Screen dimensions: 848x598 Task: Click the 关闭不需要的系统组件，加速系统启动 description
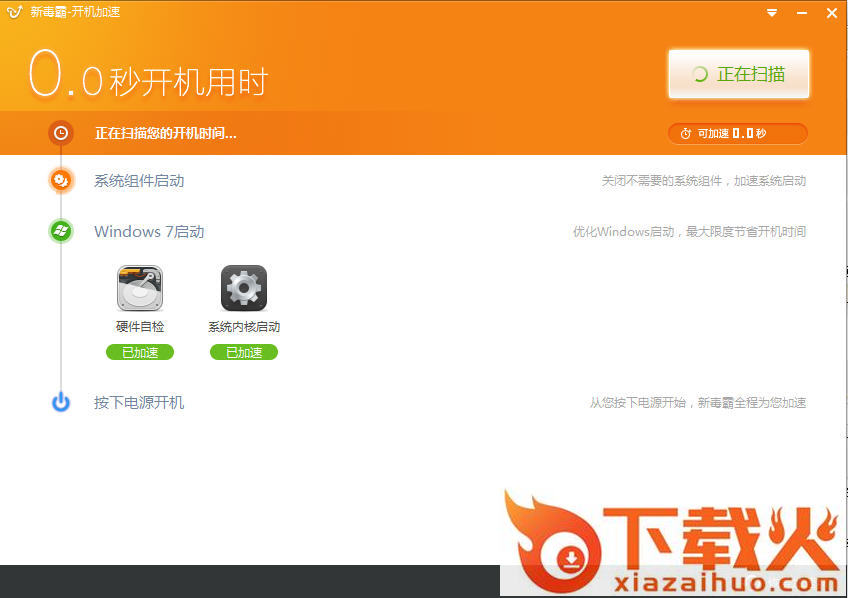click(704, 181)
